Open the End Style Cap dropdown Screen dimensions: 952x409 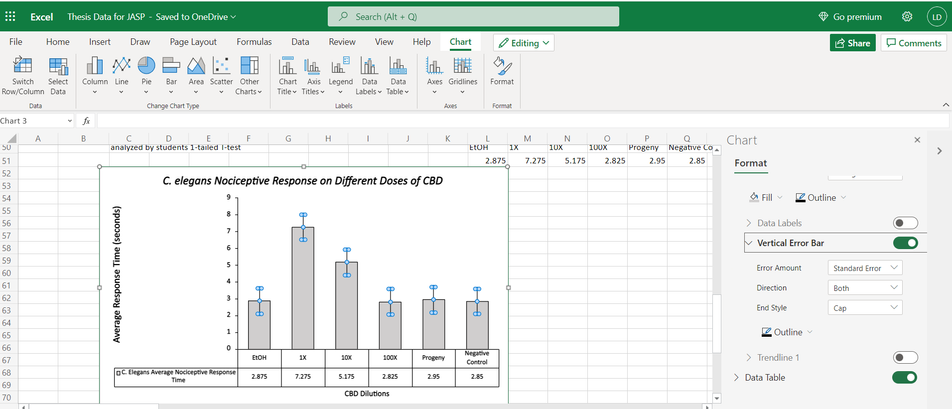(866, 308)
